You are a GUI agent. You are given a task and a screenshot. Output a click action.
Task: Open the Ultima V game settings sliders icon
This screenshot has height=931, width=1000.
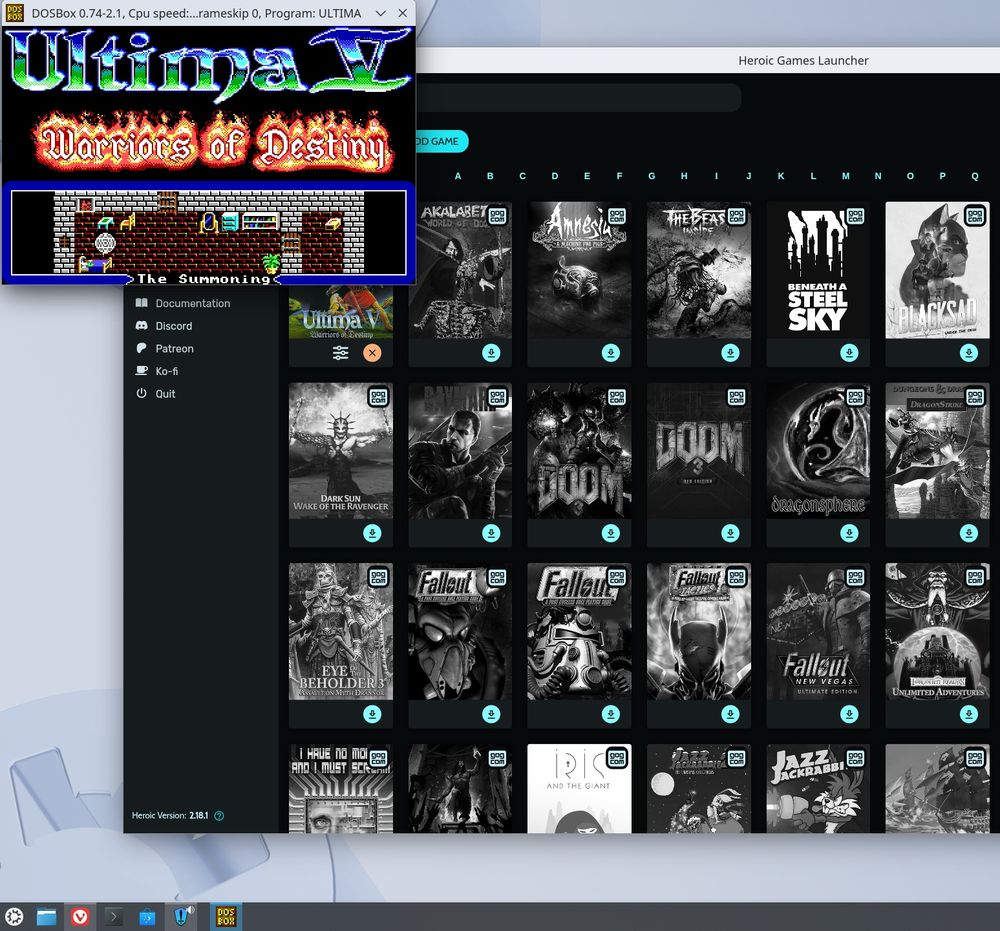pos(343,353)
